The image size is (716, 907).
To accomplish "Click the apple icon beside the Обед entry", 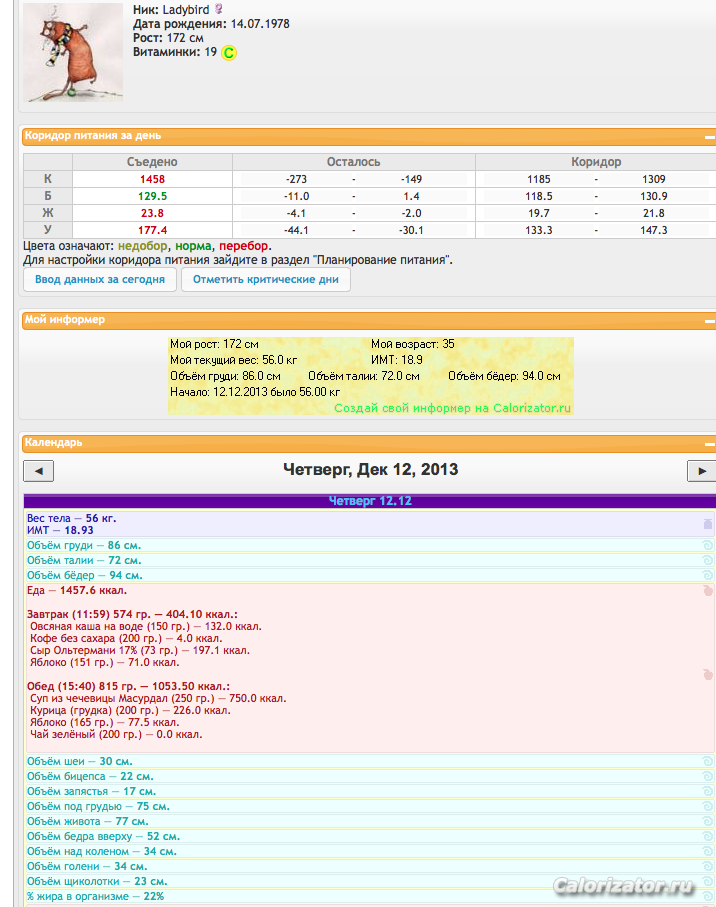I will pos(707,674).
